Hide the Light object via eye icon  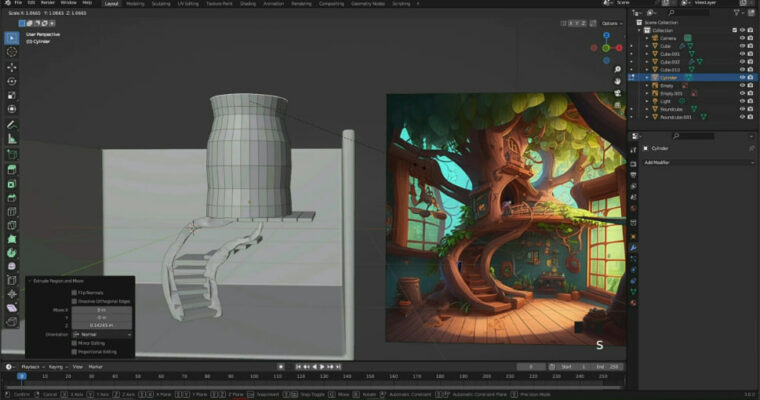coord(742,101)
